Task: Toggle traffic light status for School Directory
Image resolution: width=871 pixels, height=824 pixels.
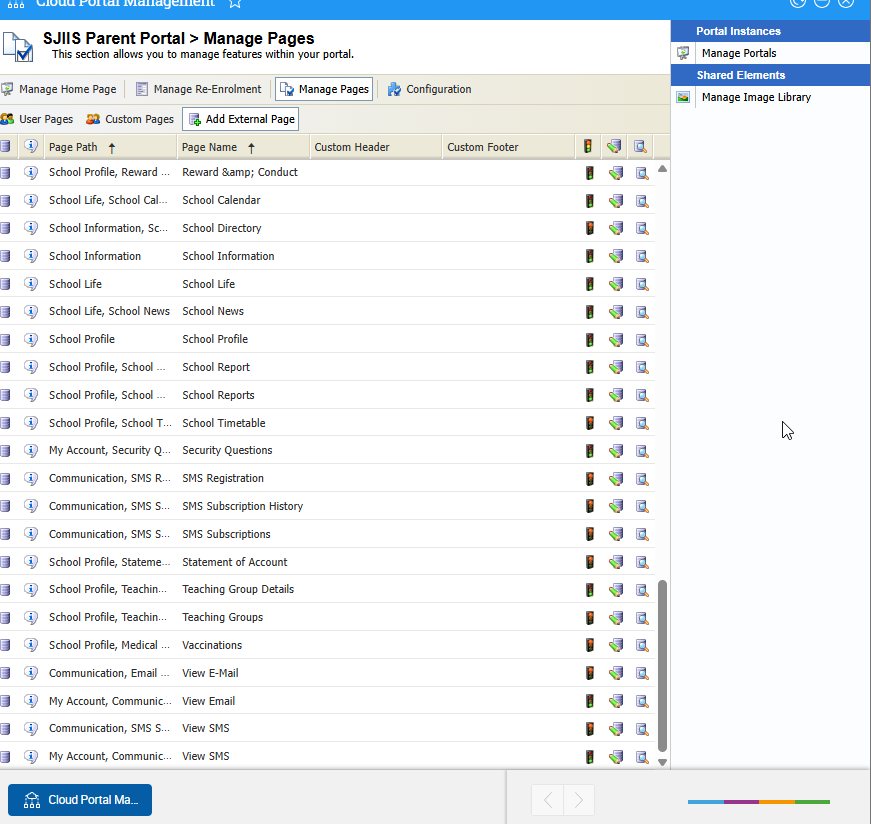Action: [589, 228]
